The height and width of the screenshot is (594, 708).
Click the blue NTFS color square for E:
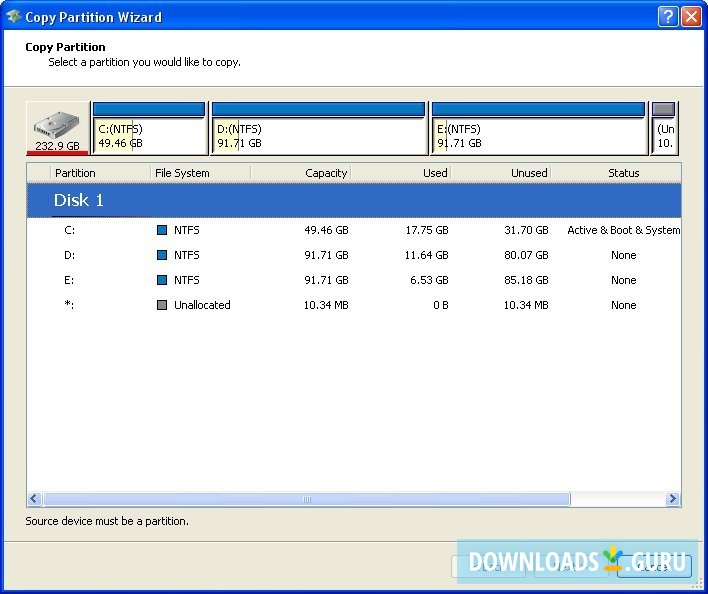pyautogui.click(x=162, y=280)
